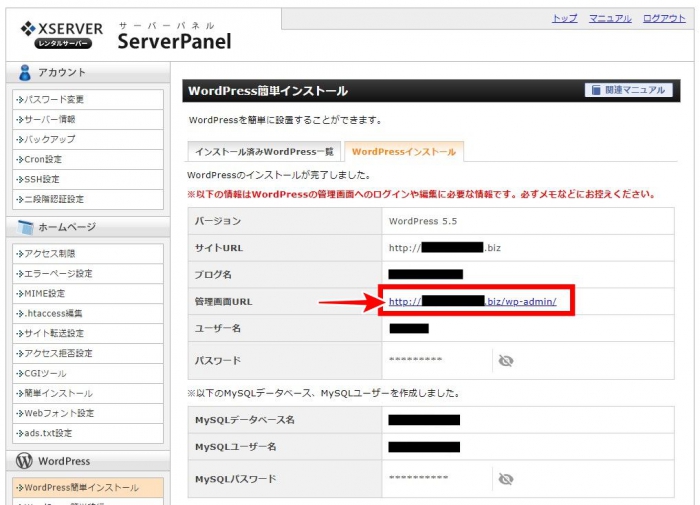The image size is (700, 505).
Task: Click the WordPress簡単インストール page heading
Action: 268,91
